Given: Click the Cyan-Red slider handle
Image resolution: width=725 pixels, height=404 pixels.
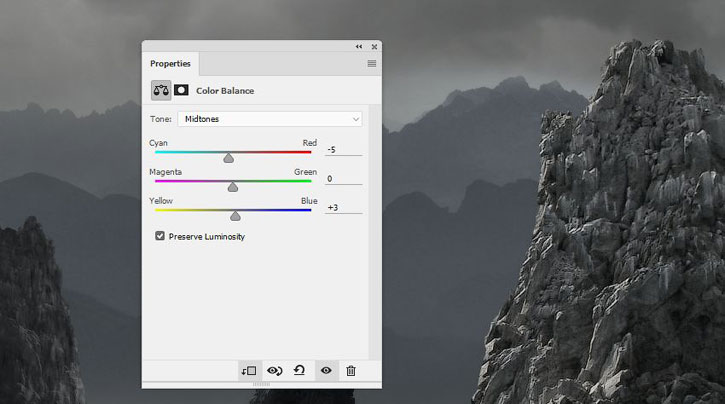Looking at the screenshot, I should click(x=228, y=159).
